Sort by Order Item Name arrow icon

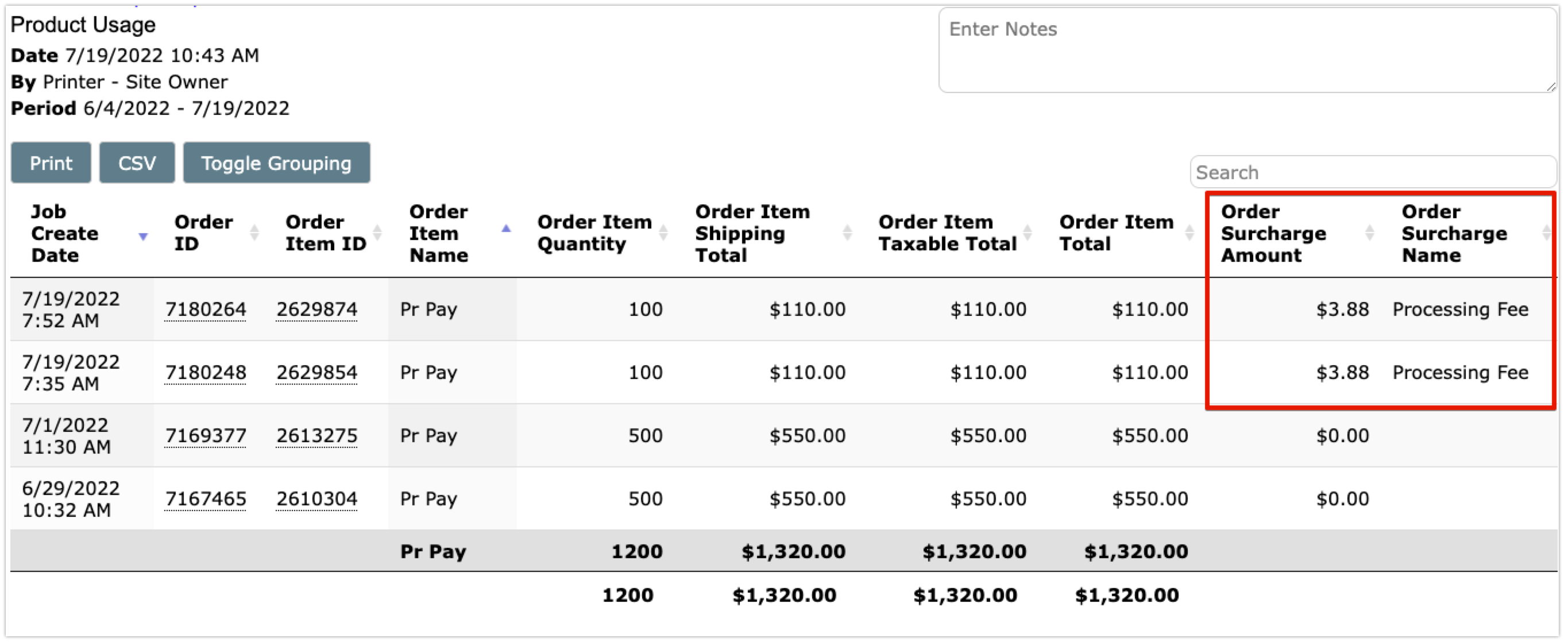[x=506, y=229]
